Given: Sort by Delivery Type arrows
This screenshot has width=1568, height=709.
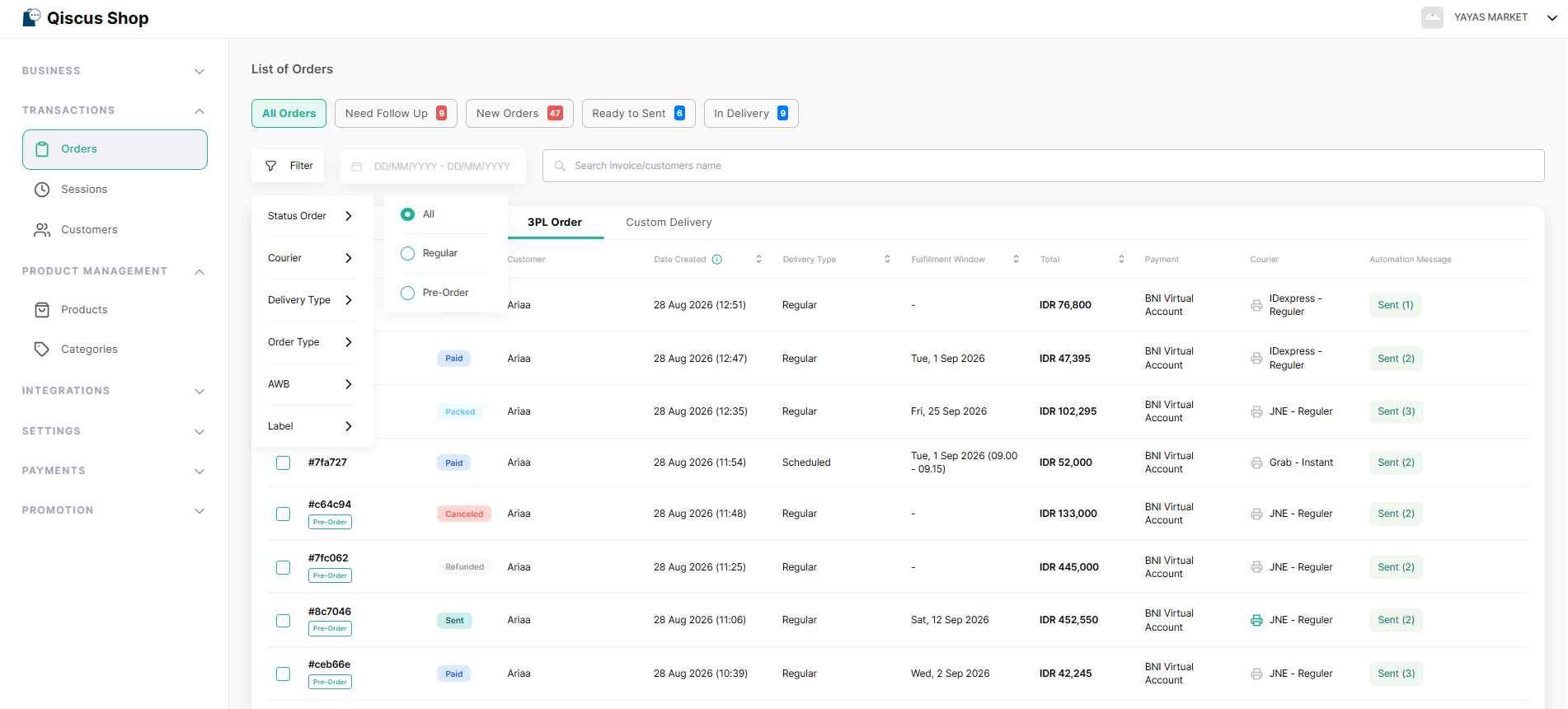Looking at the screenshot, I should (887, 260).
